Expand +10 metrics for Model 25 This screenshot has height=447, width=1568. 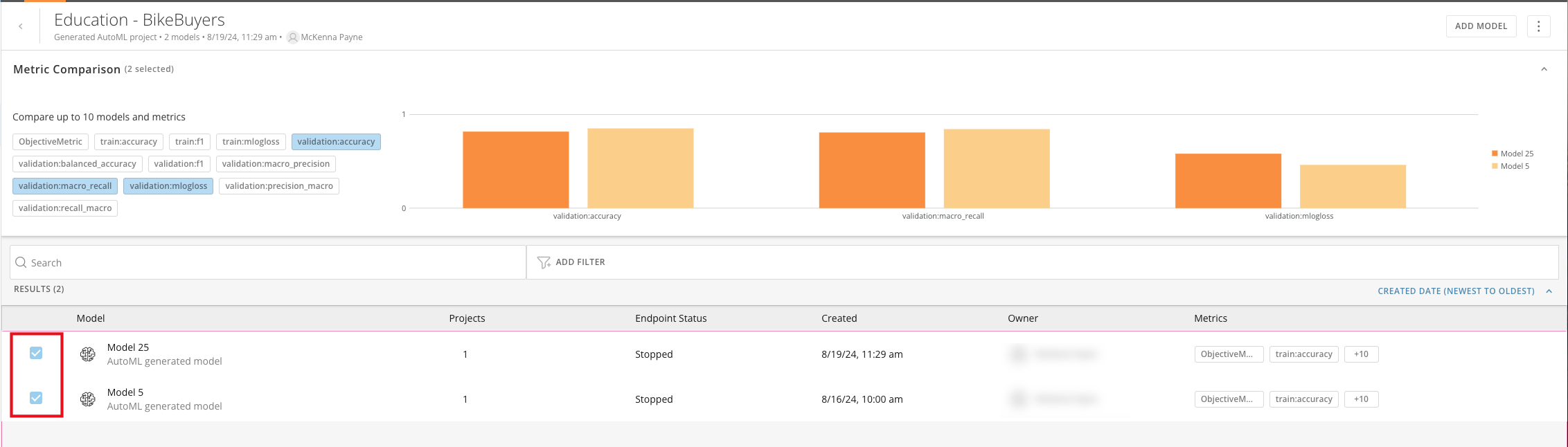tap(1361, 354)
